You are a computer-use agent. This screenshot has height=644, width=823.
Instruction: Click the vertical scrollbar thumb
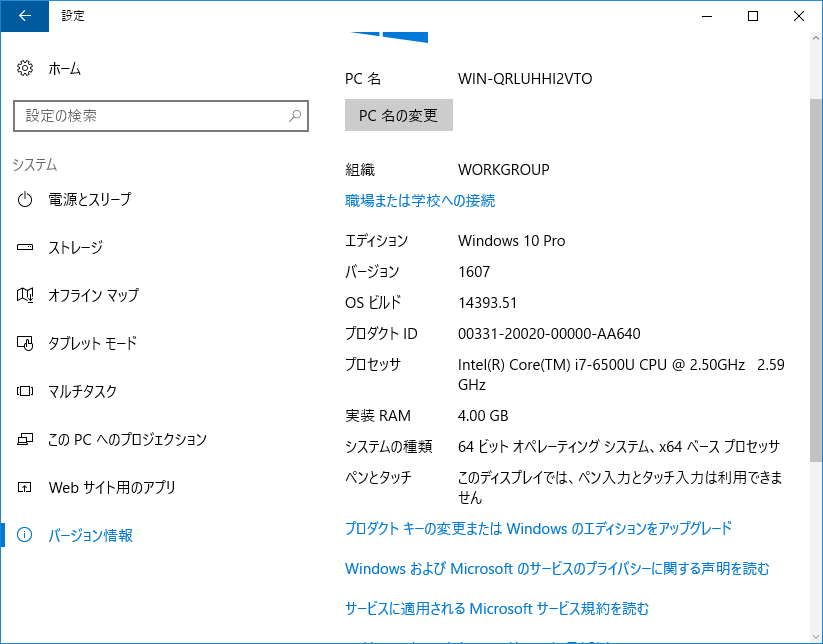click(x=815, y=280)
